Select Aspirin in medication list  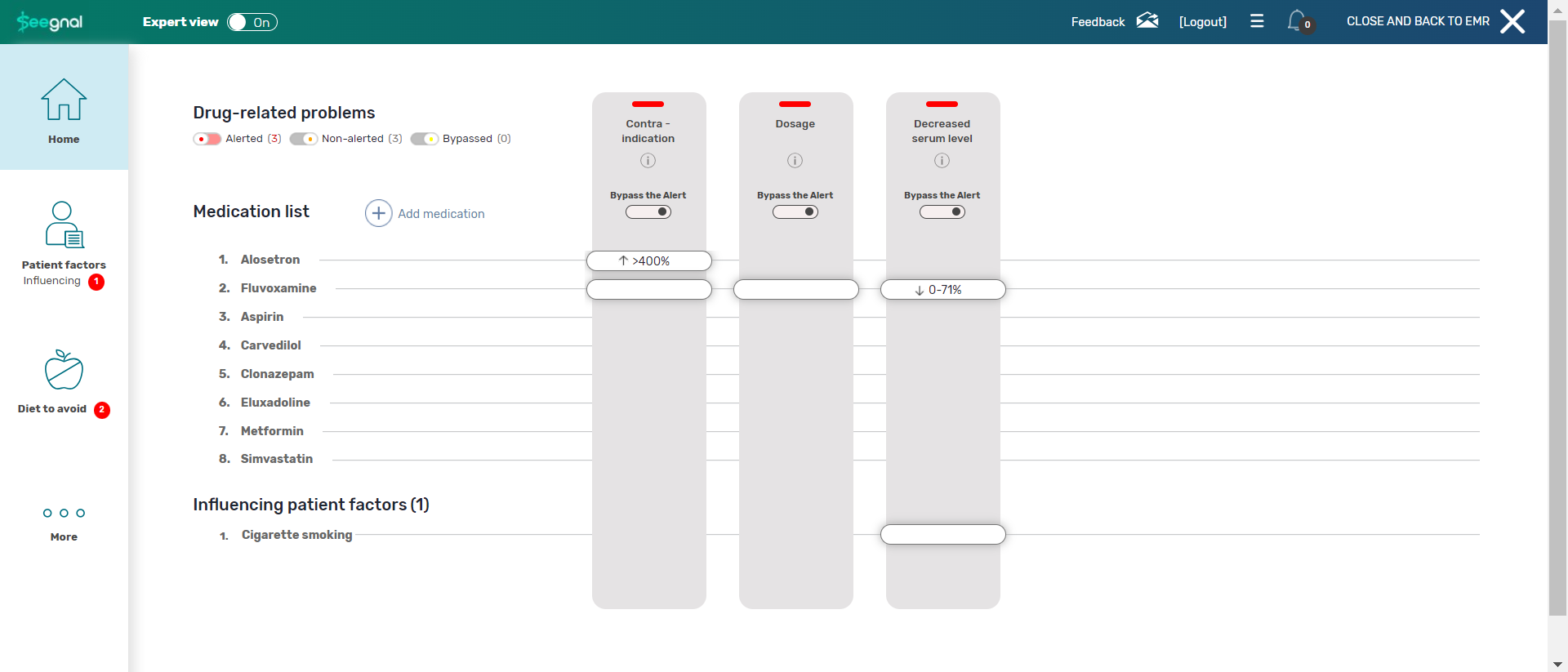pyautogui.click(x=262, y=317)
